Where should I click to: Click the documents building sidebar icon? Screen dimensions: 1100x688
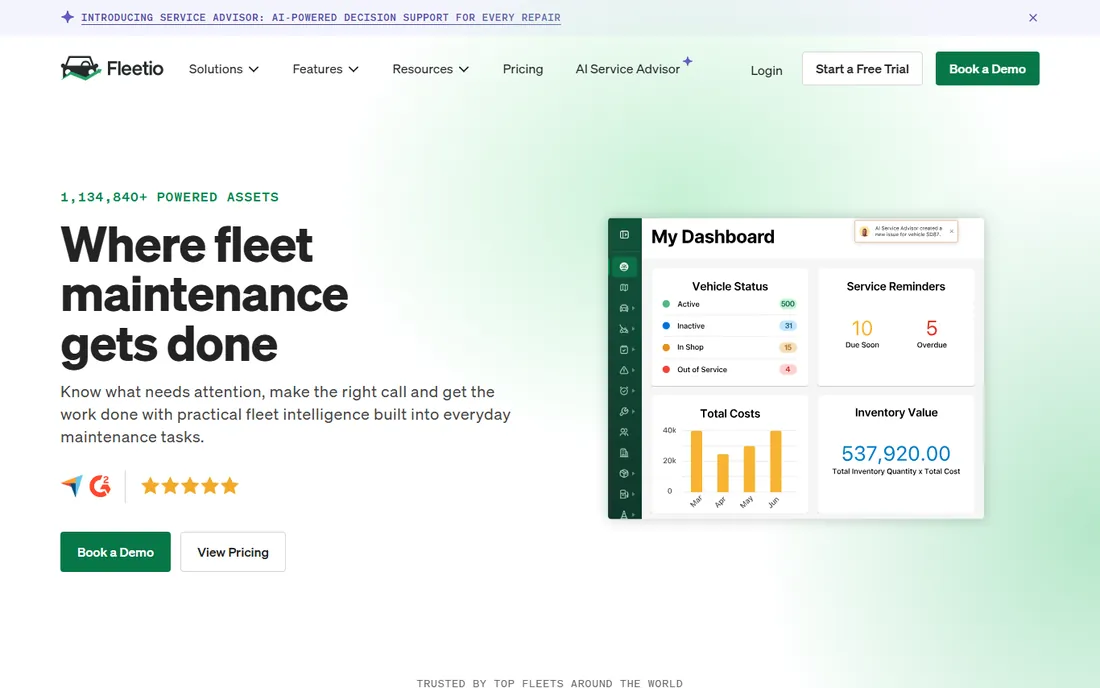pos(624,453)
